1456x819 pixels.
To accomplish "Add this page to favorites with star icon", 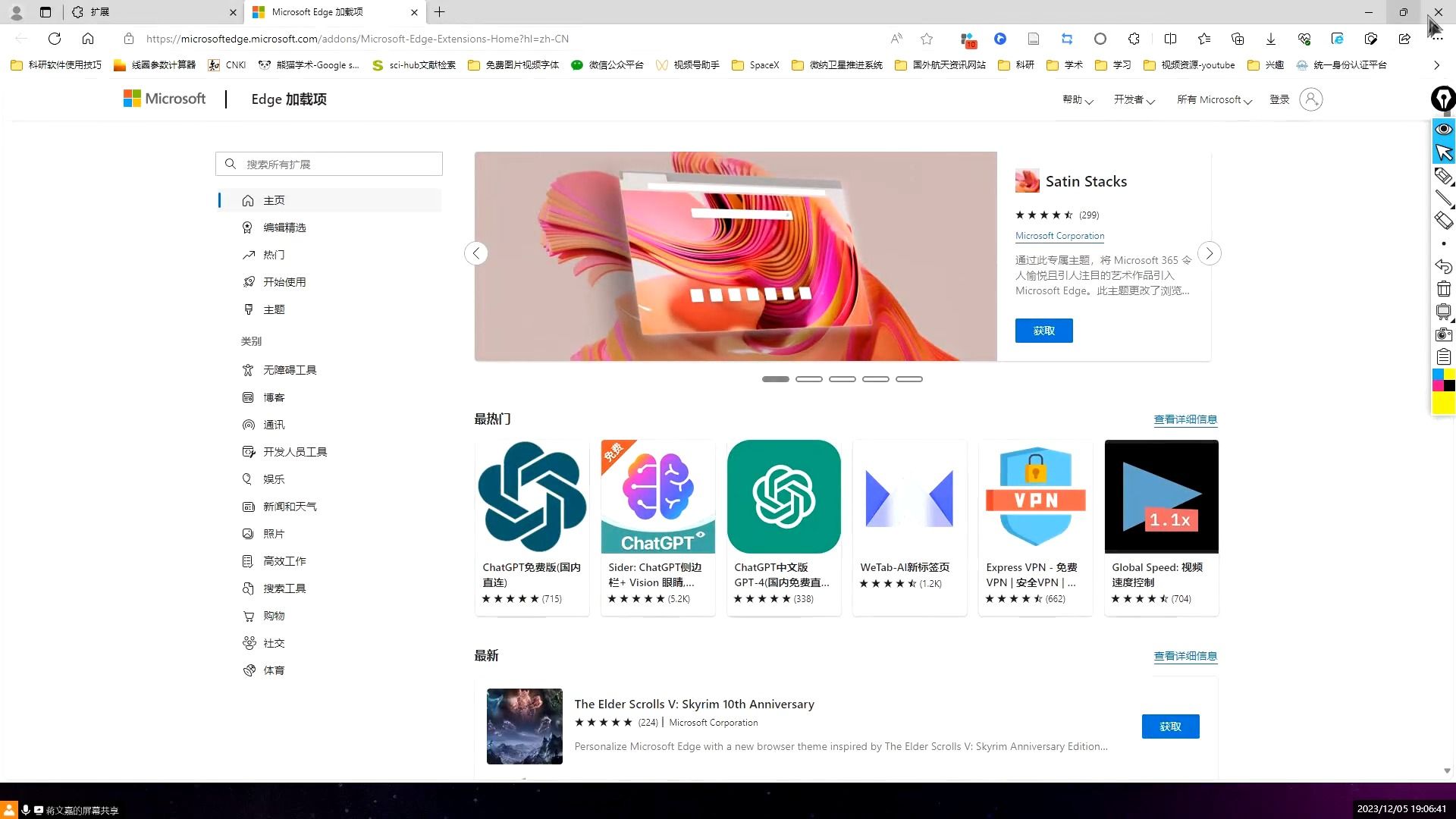I will [927, 39].
